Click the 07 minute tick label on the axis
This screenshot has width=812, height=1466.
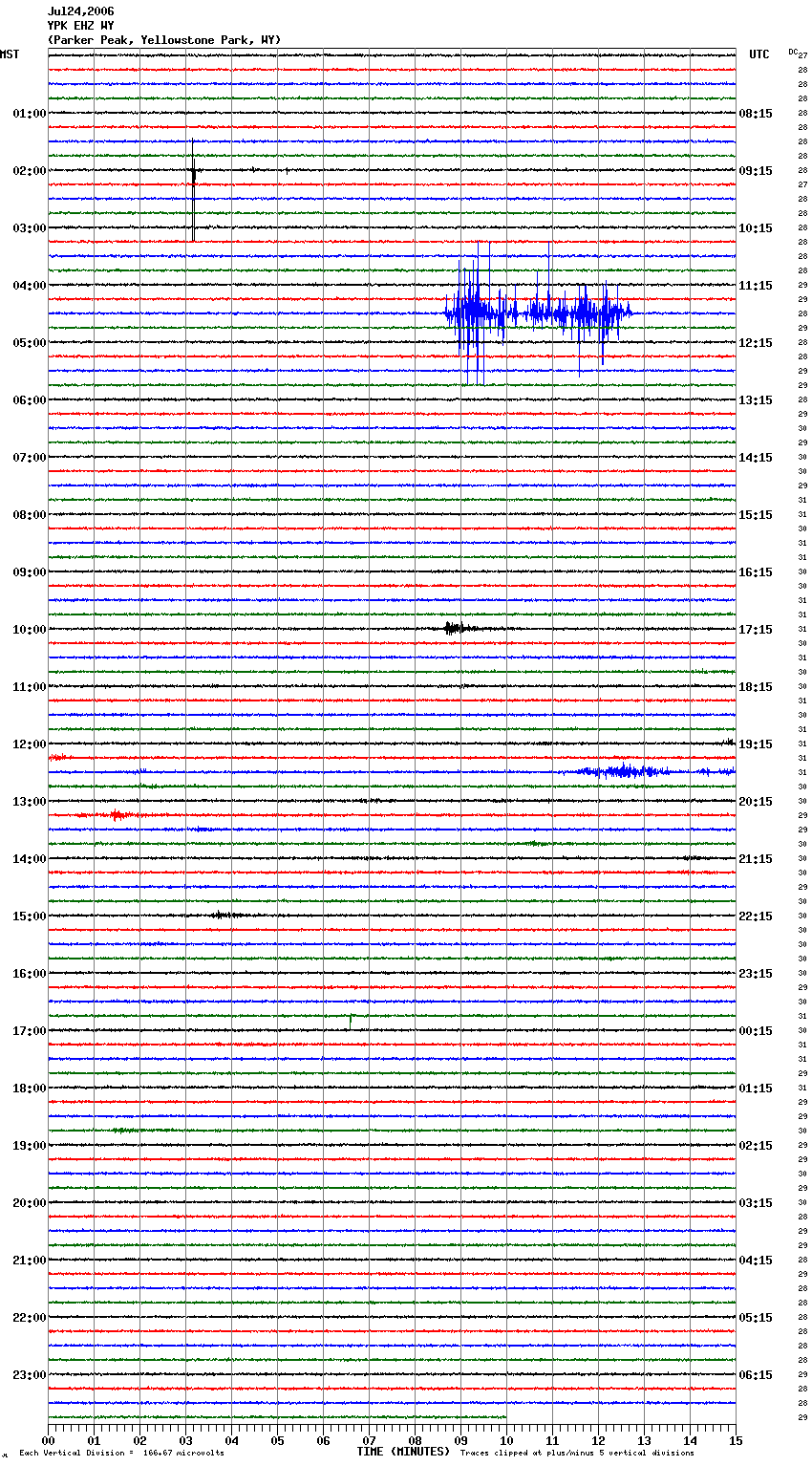click(369, 1440)
